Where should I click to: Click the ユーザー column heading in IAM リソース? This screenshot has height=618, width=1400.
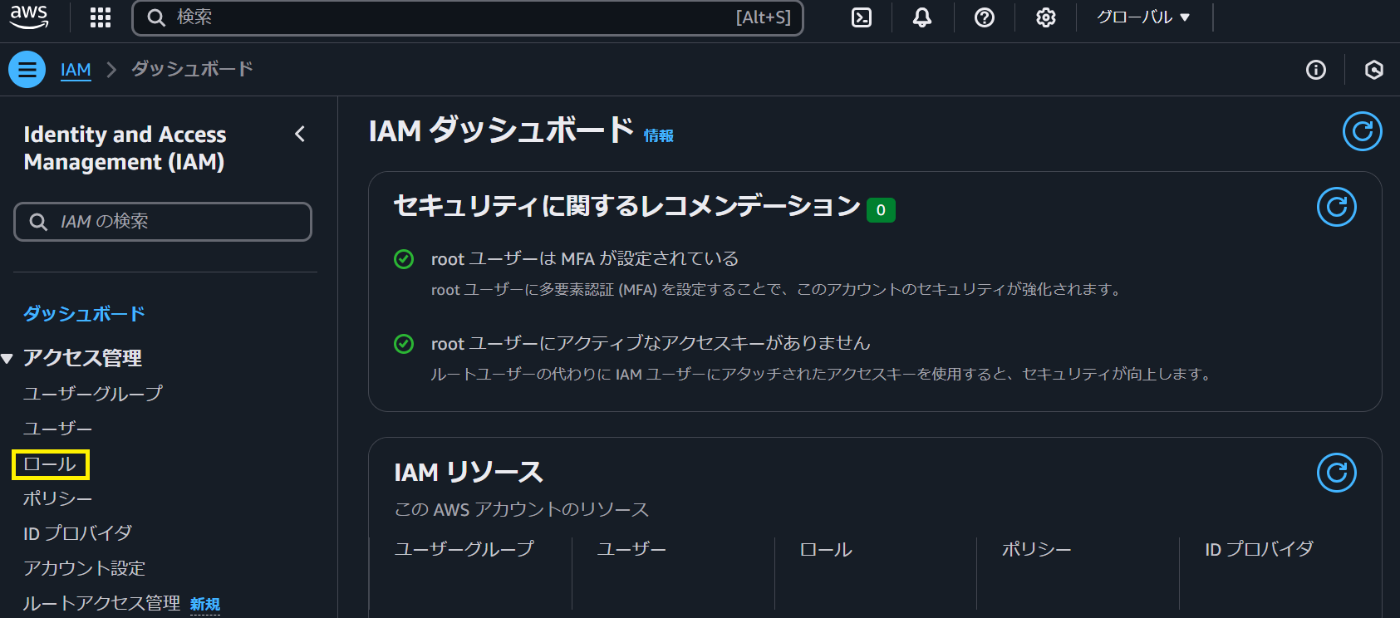(x=631, y=549)
